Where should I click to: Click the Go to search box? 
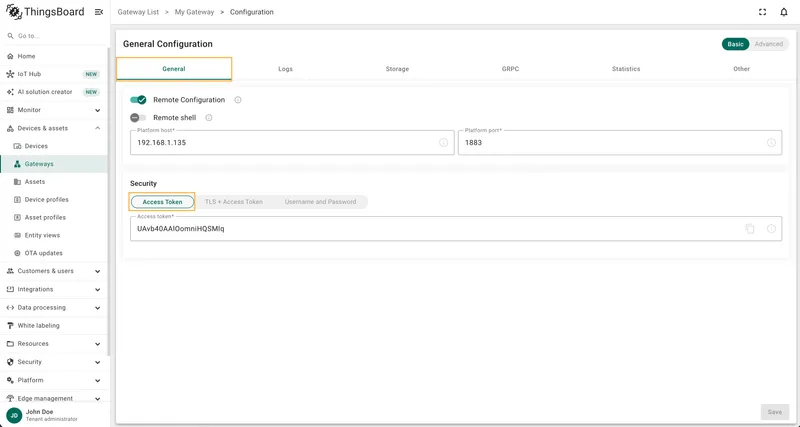(x=54, y=36)
